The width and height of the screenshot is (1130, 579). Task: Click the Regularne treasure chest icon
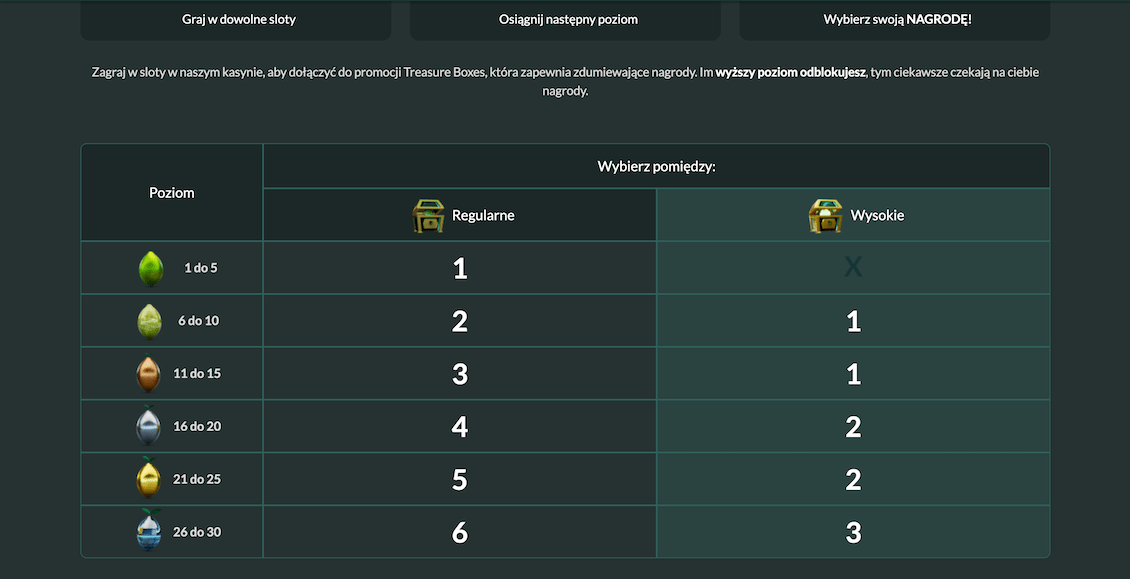(428, 216)
